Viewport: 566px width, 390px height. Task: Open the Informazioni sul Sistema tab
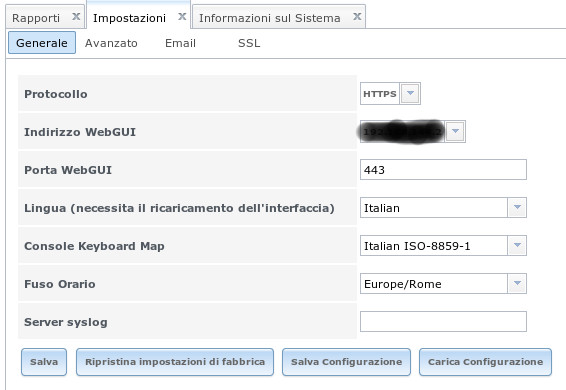pyautogui.click(x=270, y=18)
